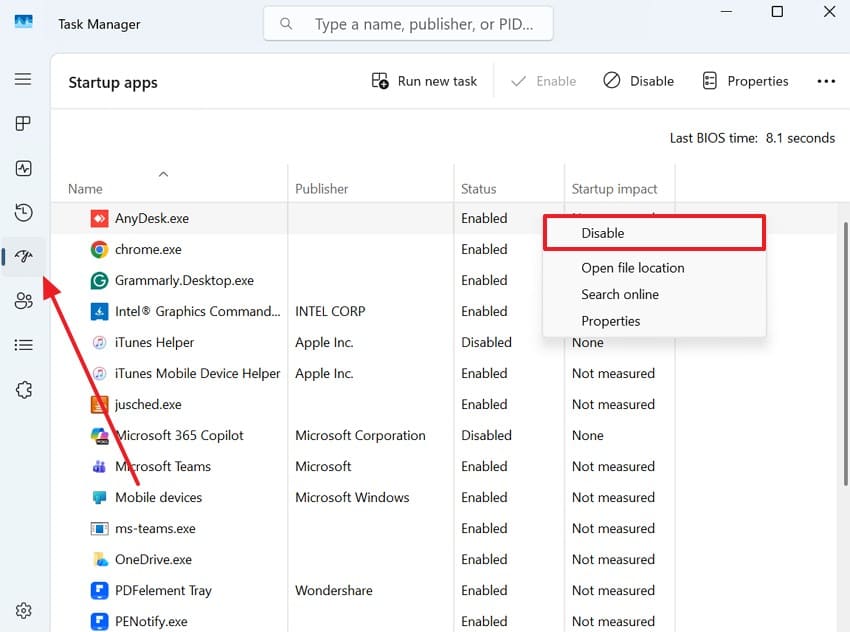Click None impact for Microsoft 365 Copilot
Viewport: 850px width, 632px height.
(x=588, y=435)
